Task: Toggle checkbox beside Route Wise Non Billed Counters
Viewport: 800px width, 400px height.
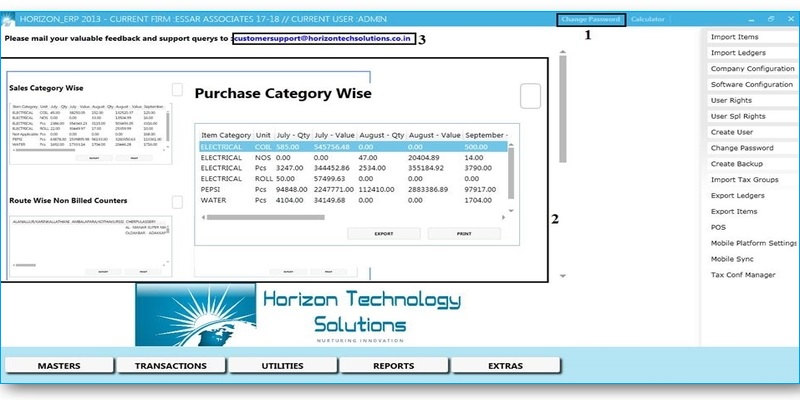Action: click(177, 203)
